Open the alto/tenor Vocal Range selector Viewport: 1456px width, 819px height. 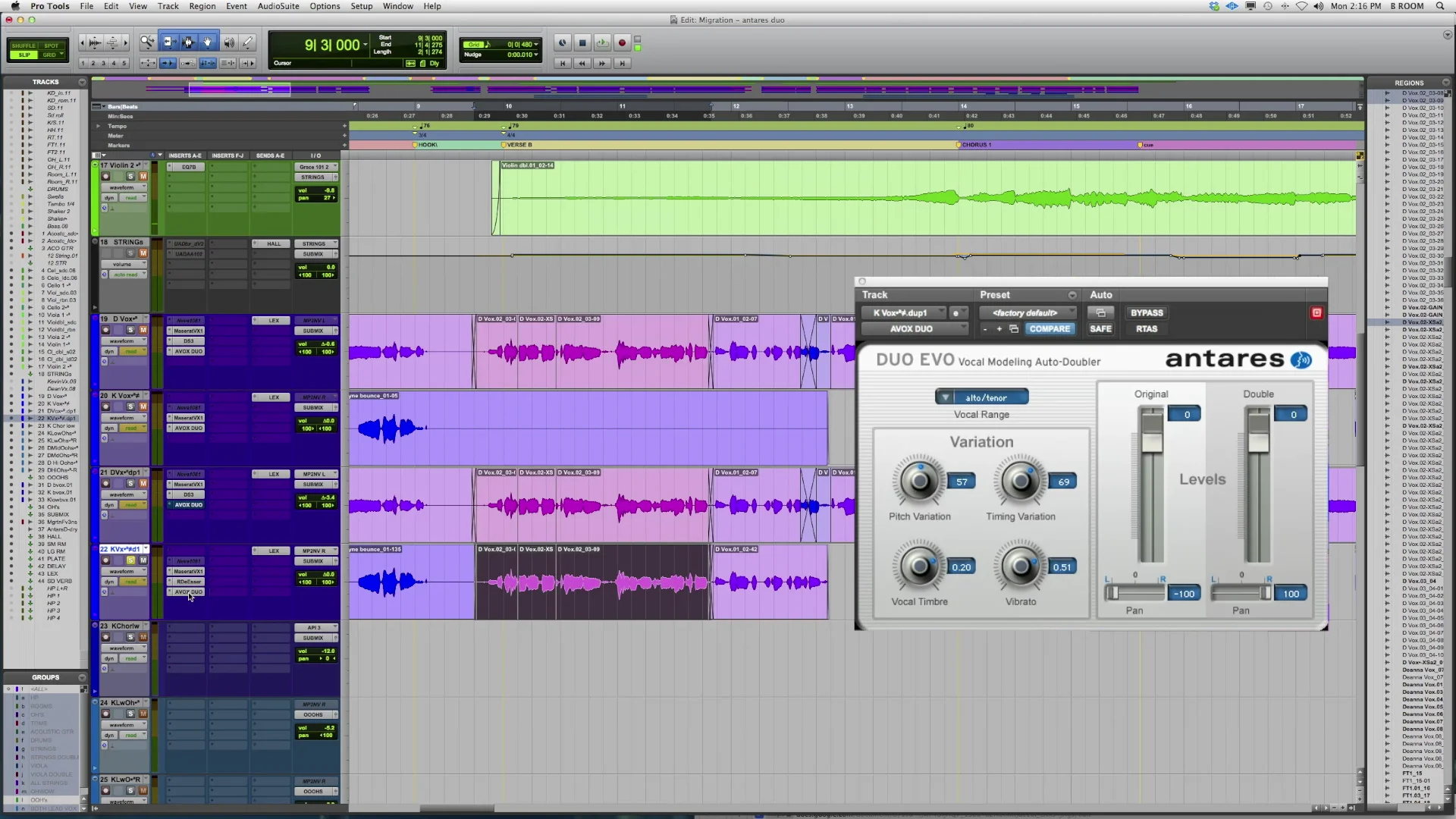coord(981,396)
